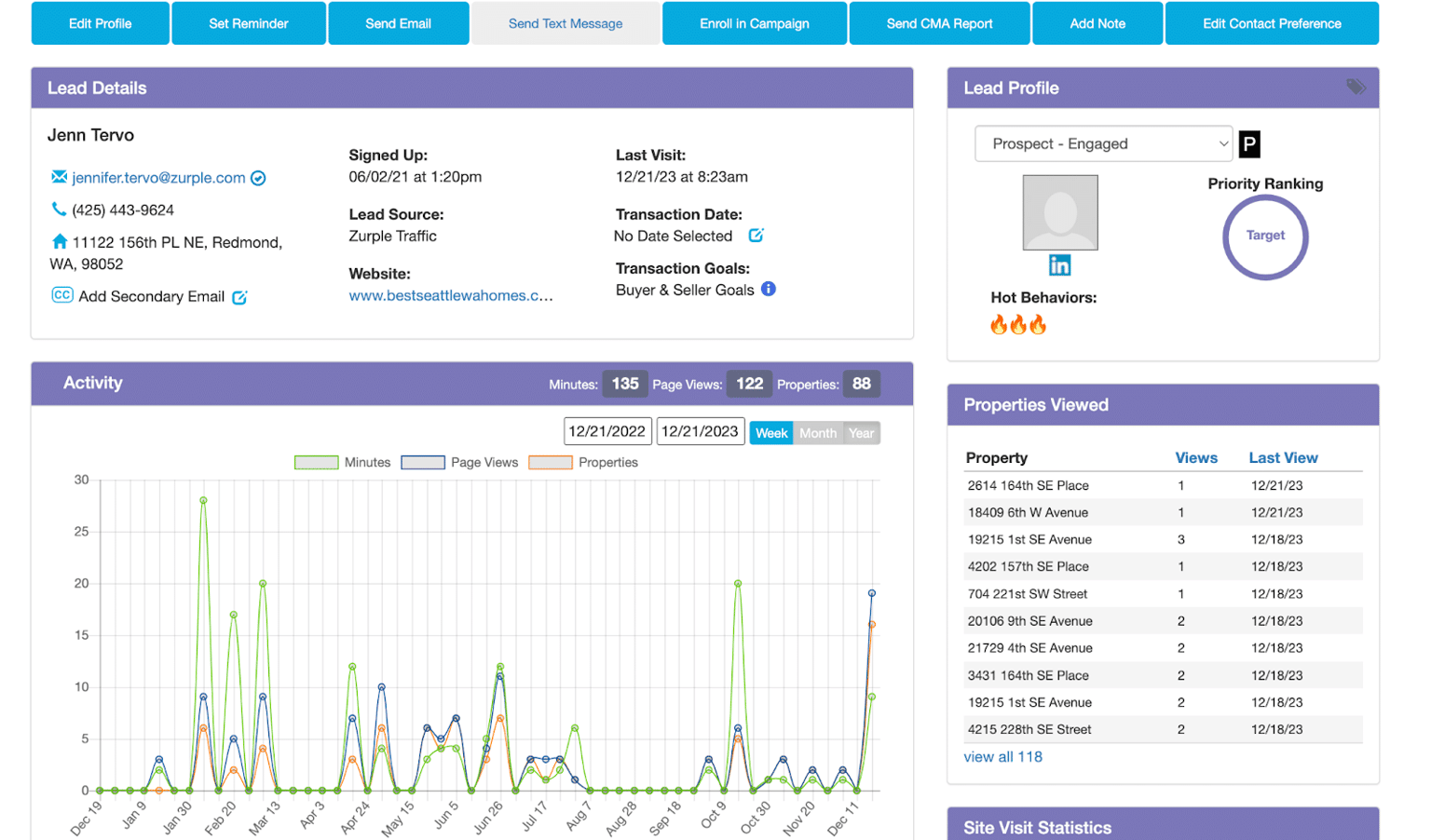Click the phone icon next to (425) 443-9624

[x=58, y=210]
